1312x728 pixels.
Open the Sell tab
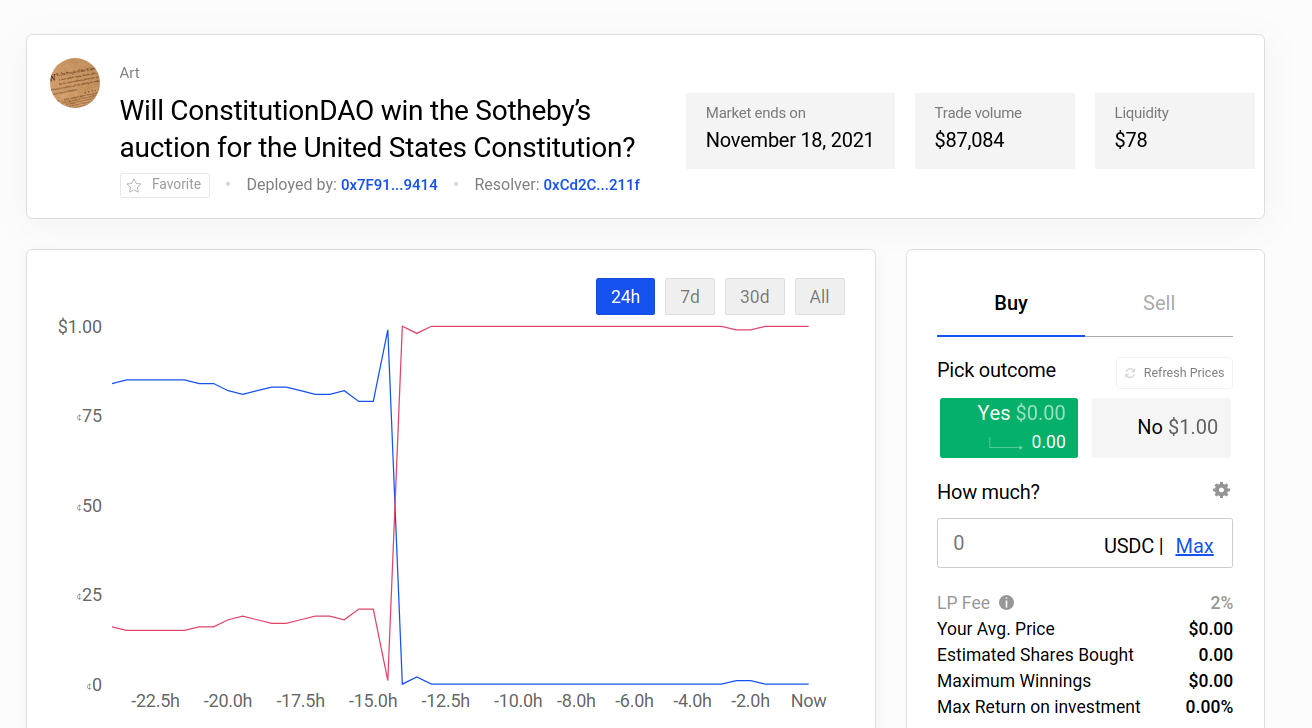coord(1158,303)
